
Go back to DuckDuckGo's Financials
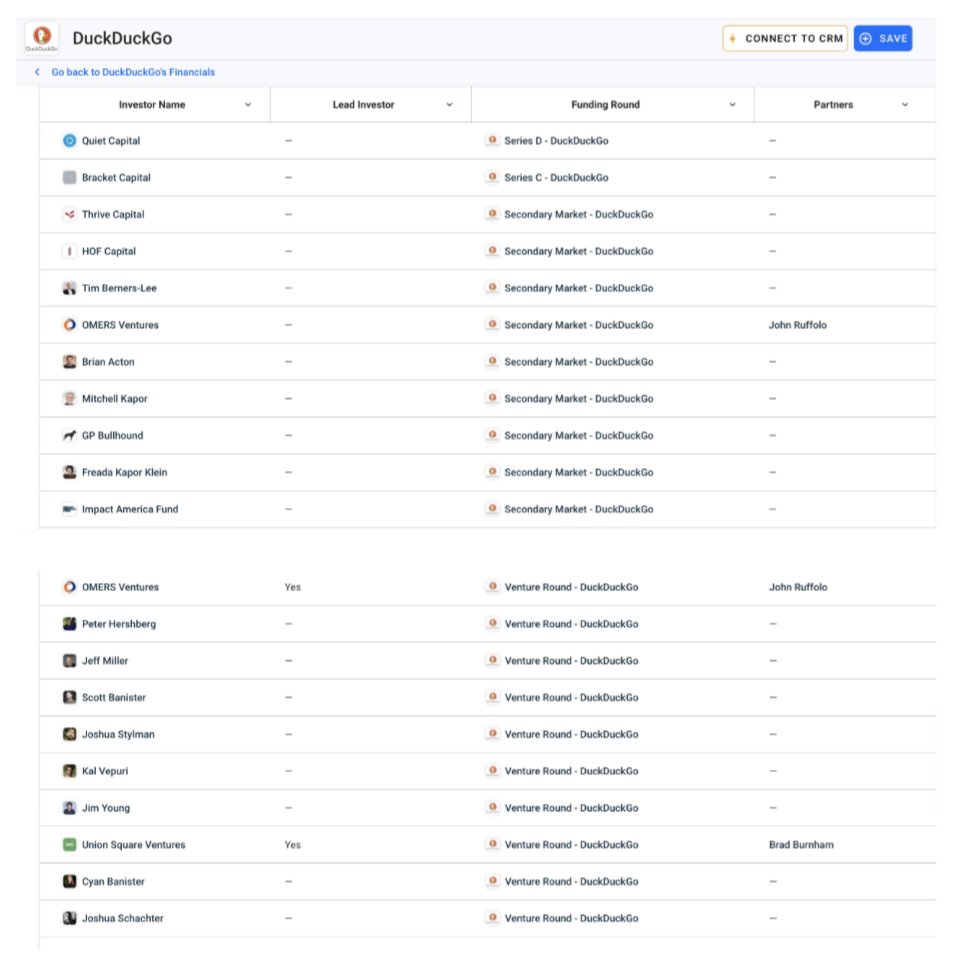[x=133, y=72]
